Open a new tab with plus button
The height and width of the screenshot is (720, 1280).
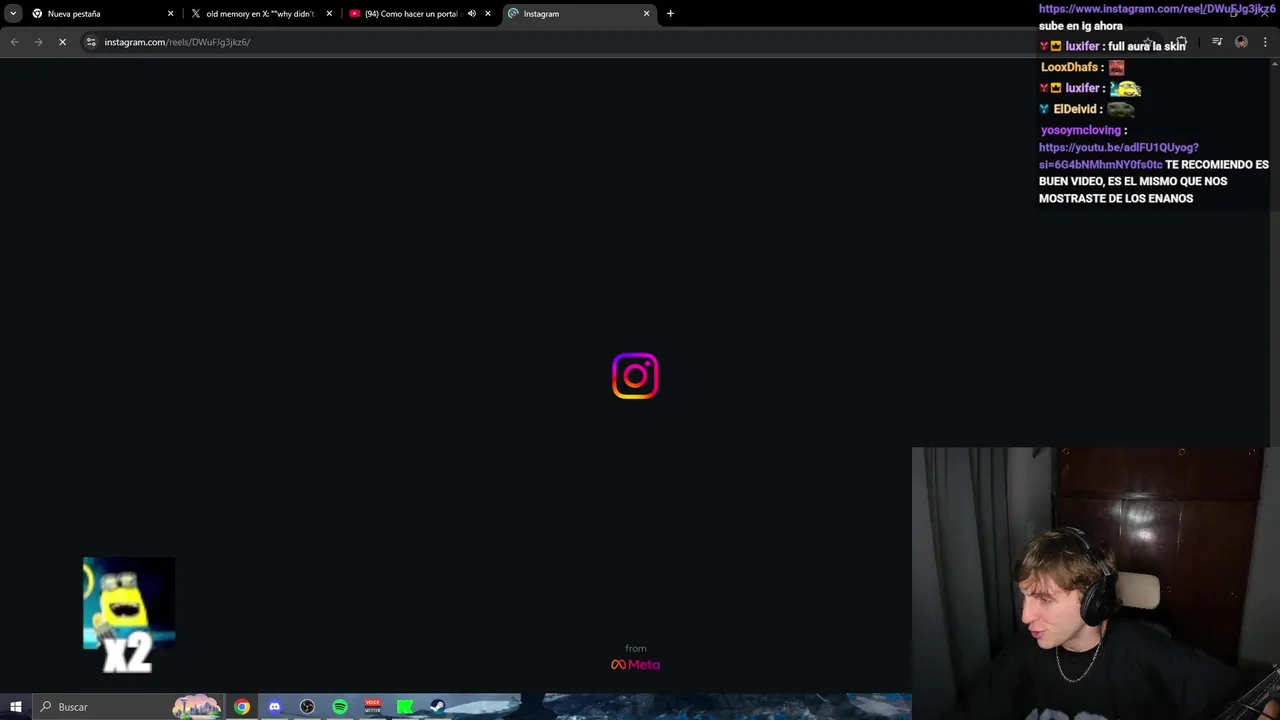670,14
